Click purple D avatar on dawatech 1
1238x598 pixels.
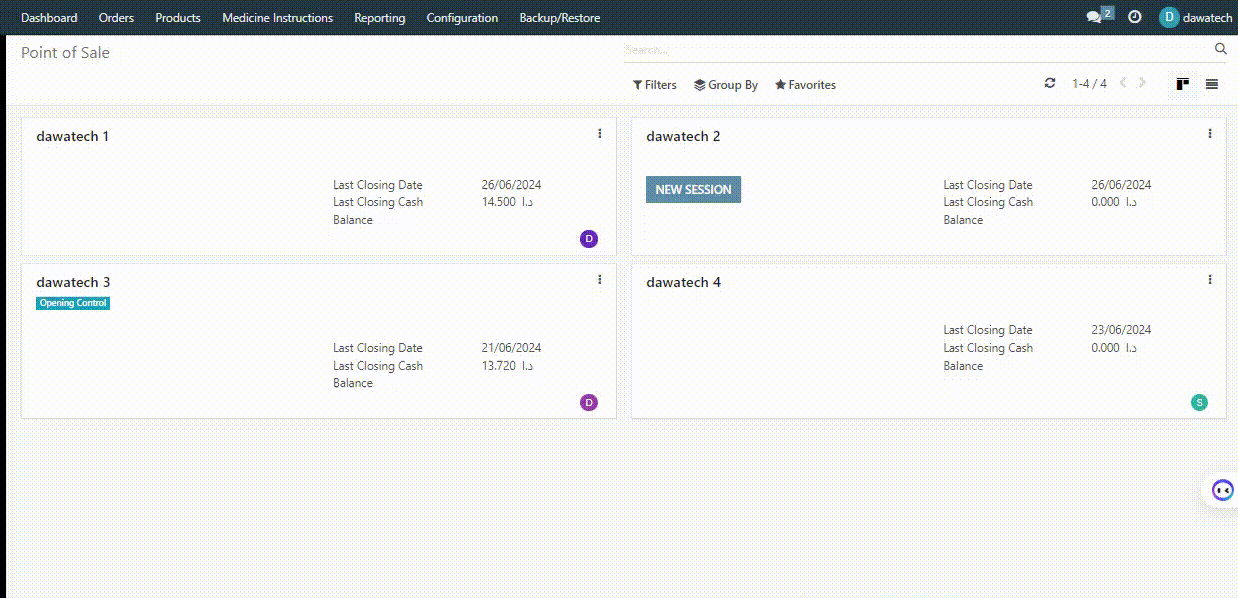pyautogui.click(x=589, y=238)
